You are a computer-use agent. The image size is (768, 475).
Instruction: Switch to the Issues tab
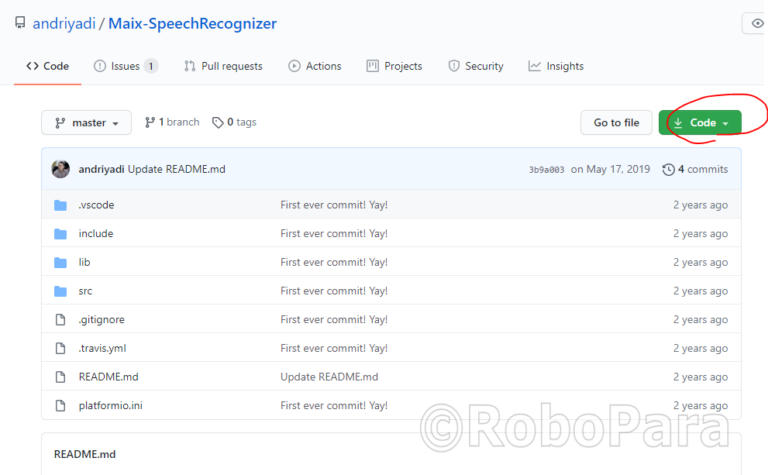[125, 66]
